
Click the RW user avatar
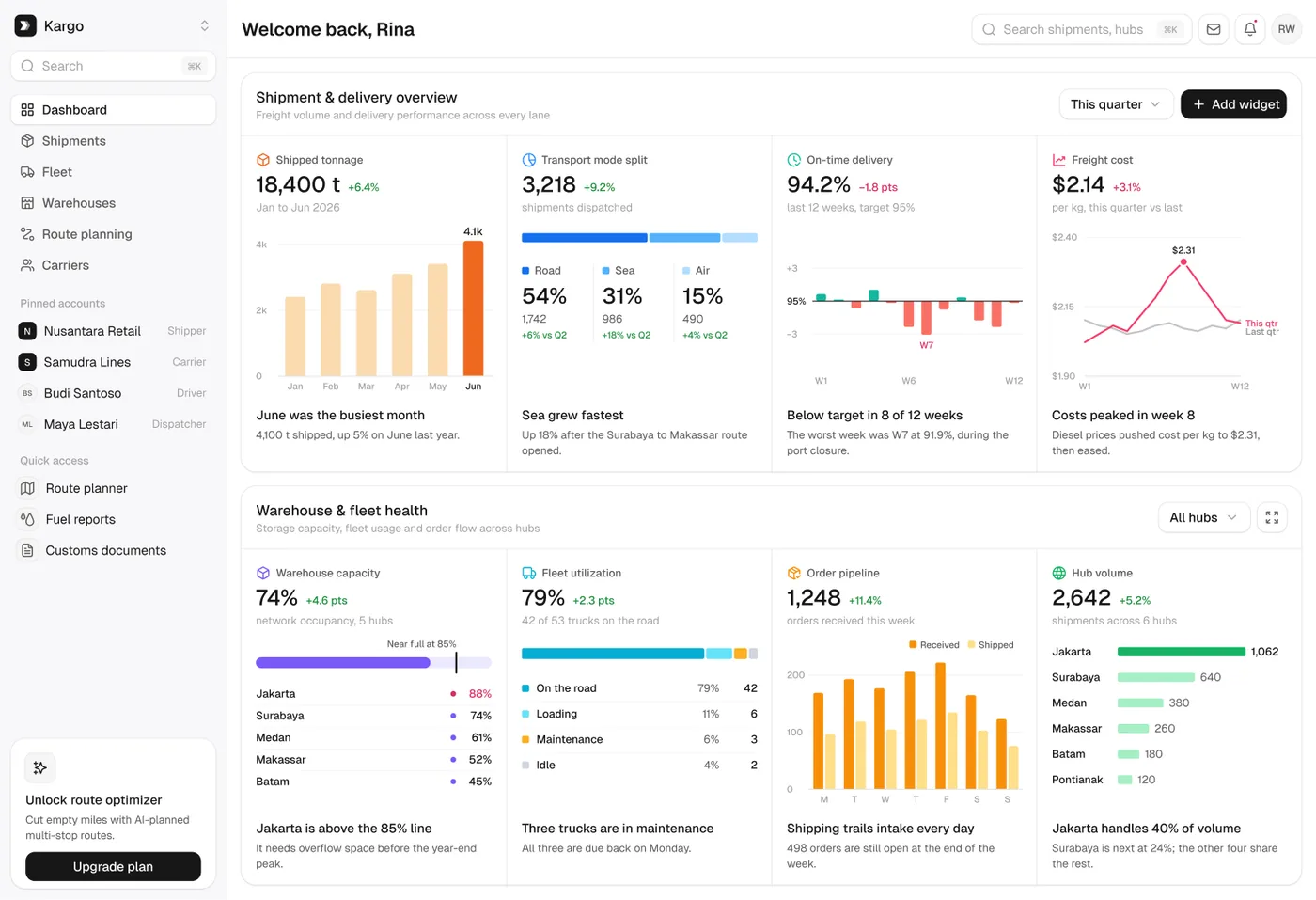(x=1286, y=29)
